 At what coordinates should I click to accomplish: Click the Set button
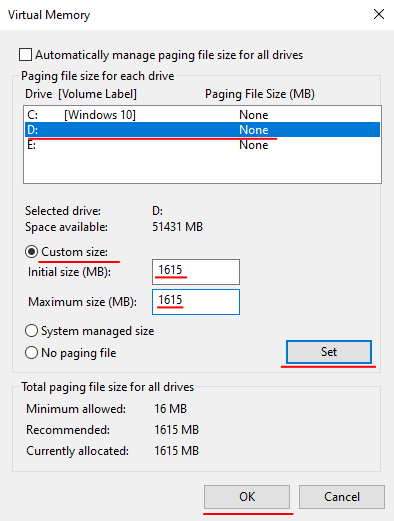coord(329,352)
